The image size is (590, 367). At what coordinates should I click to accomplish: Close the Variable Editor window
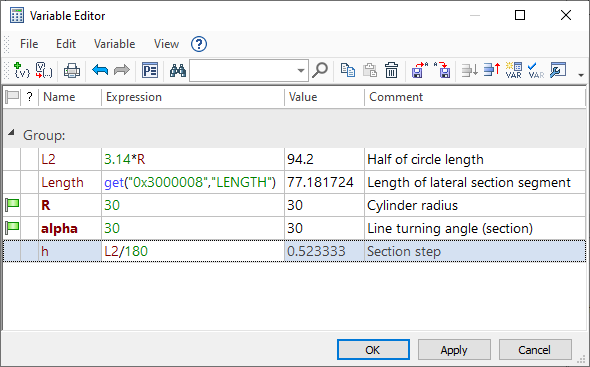(566, 15)
